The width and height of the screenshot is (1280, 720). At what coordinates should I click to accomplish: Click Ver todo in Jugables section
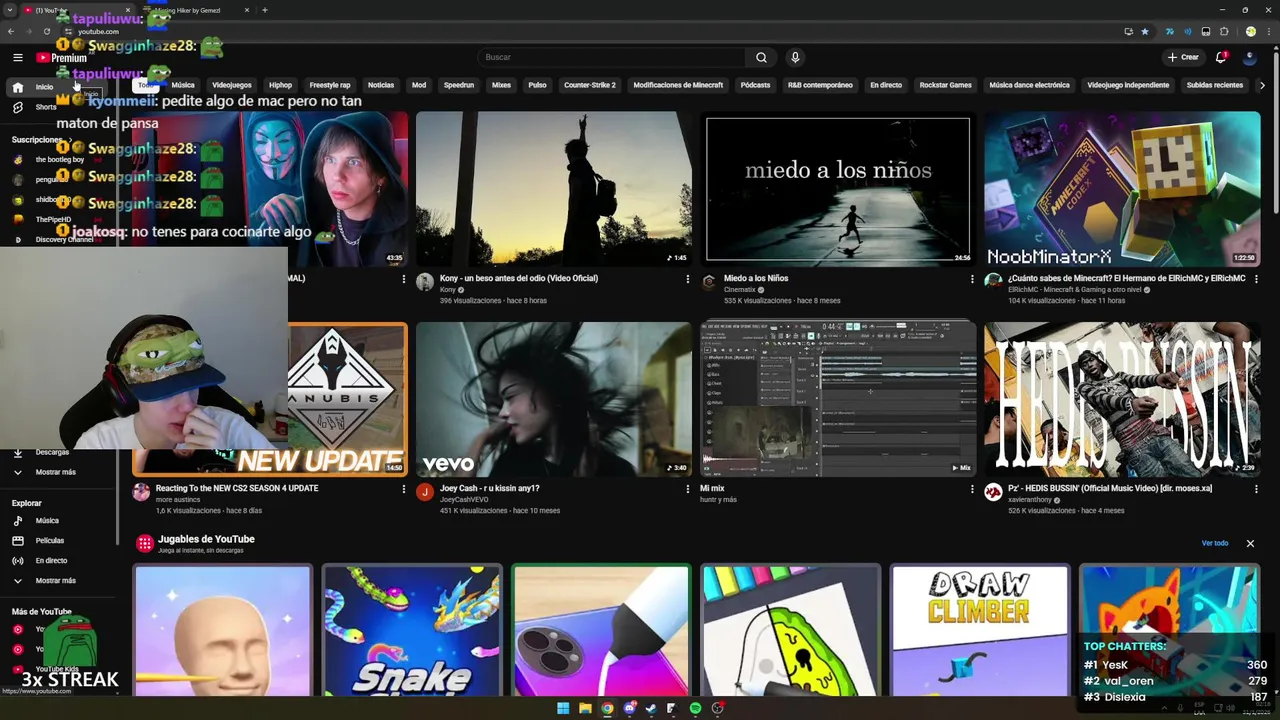pos(1215,543)
